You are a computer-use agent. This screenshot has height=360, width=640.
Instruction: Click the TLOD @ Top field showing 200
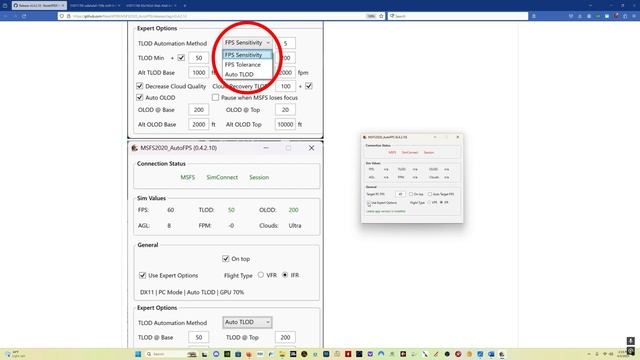click(286, 338)
